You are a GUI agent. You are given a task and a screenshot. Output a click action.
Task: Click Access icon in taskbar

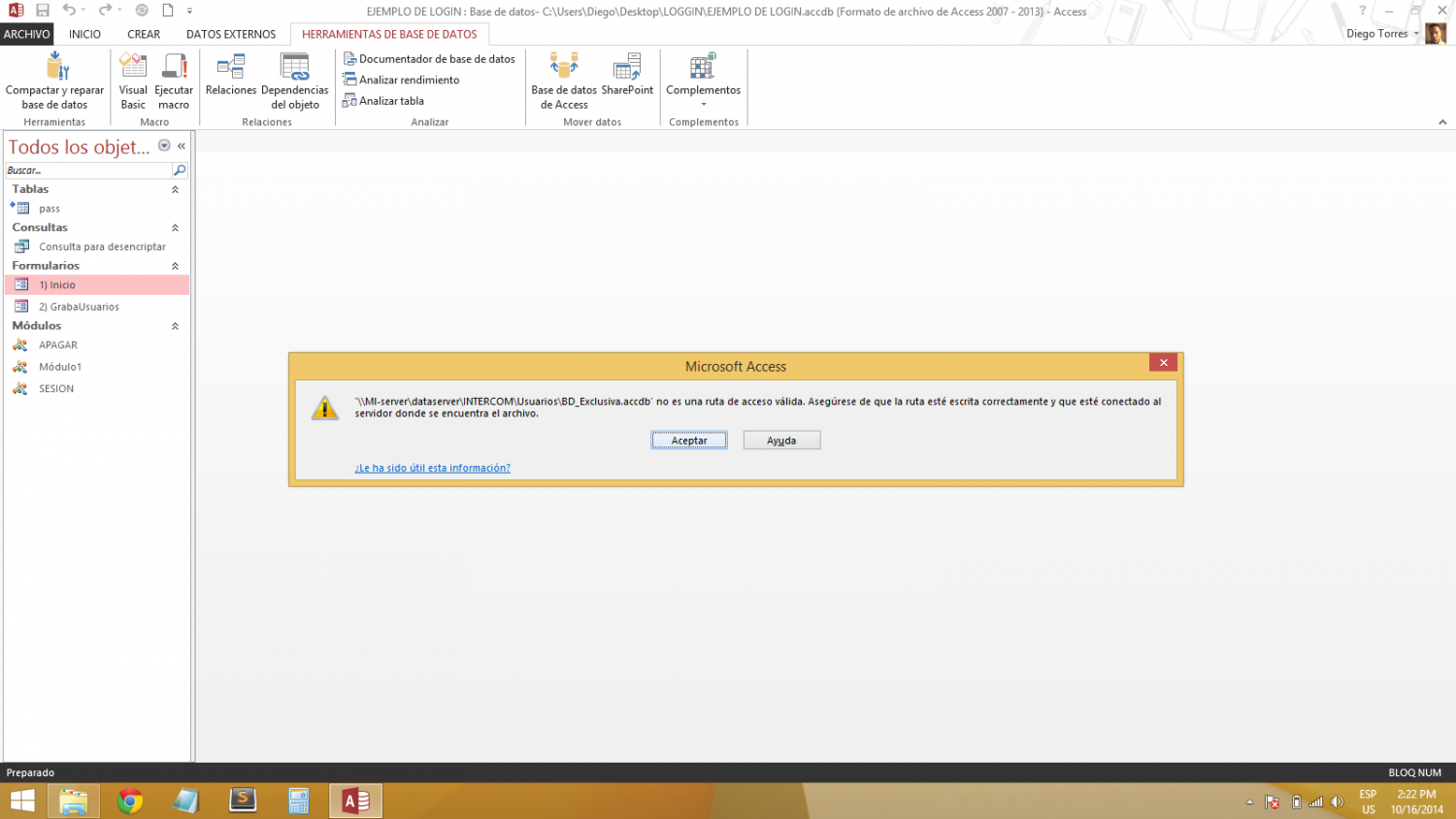[355, 801]
